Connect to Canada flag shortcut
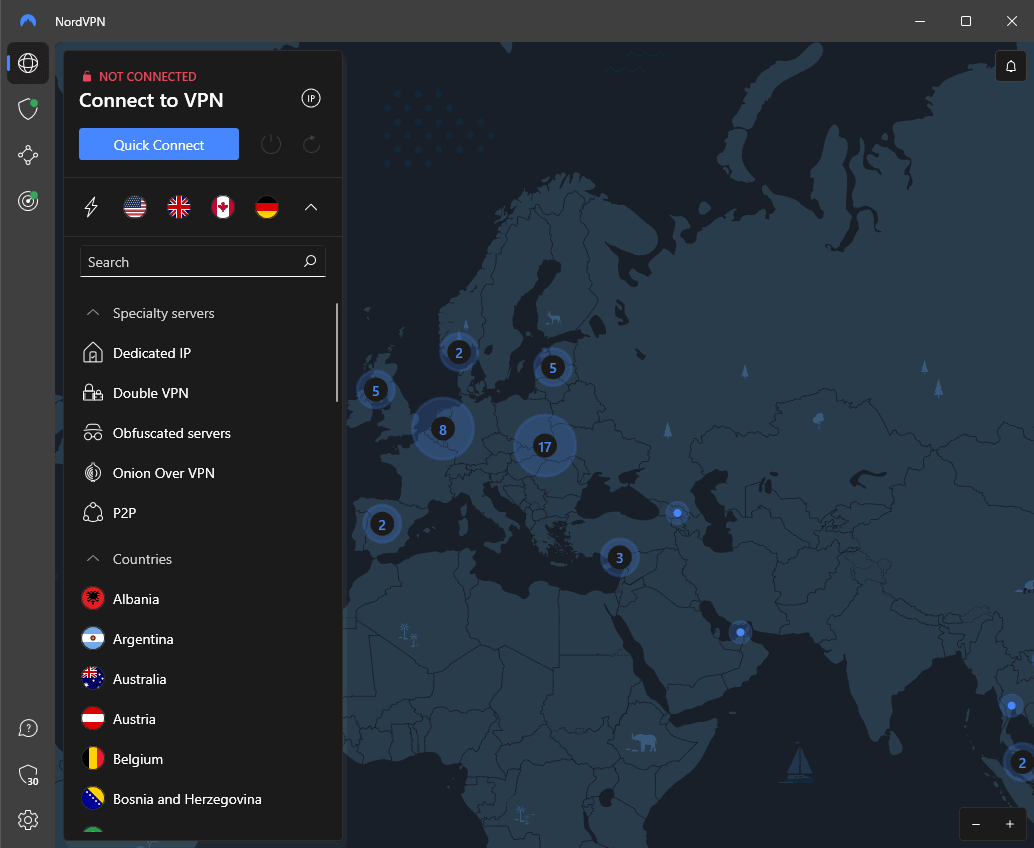Image resolution: width=1034 pixels, height=848 pixels. coord(223,207)
